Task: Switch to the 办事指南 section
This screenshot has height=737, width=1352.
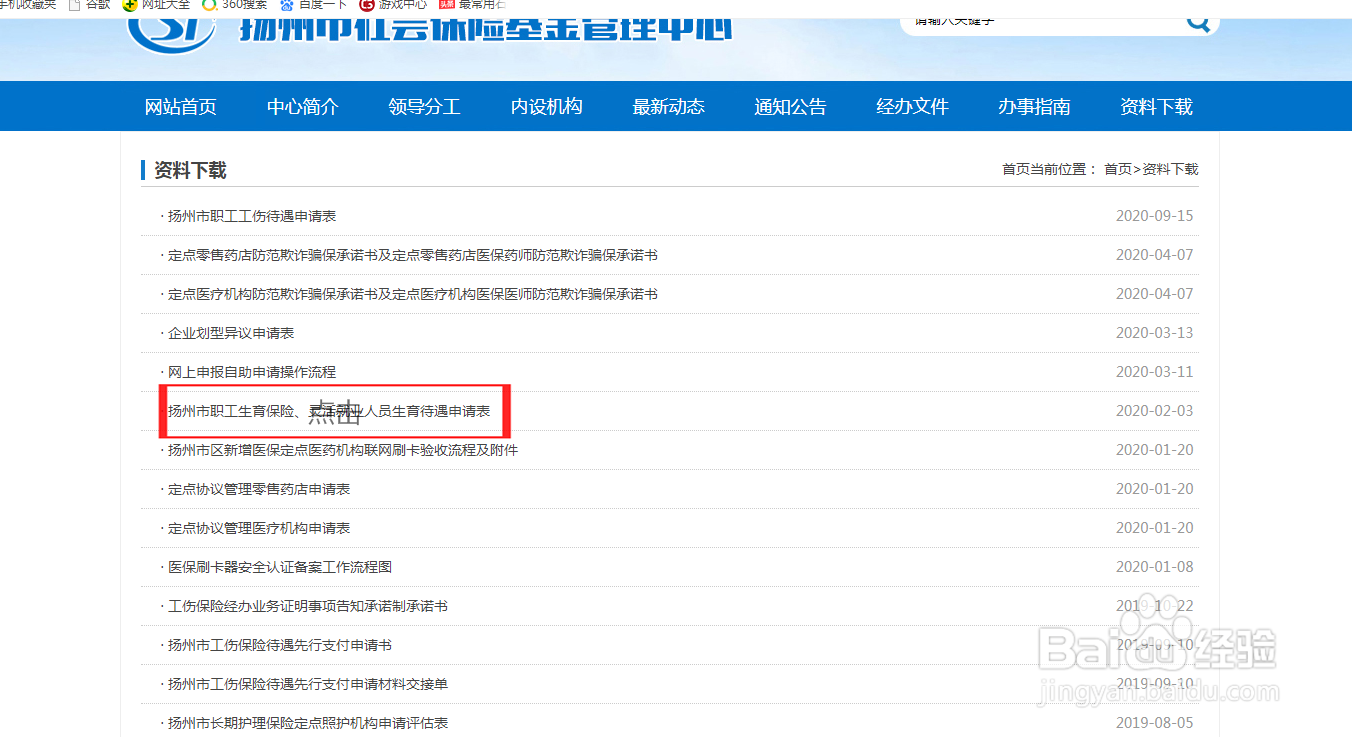Action: pyautogui.click(x=1034, y=106)
